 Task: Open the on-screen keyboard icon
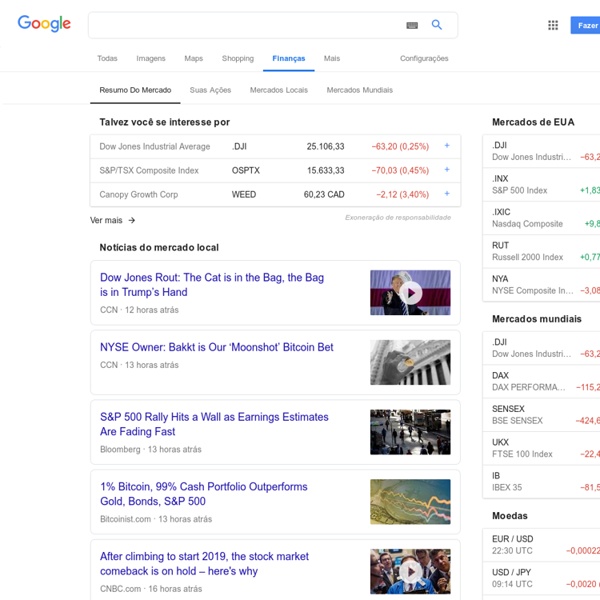point(412,25)
